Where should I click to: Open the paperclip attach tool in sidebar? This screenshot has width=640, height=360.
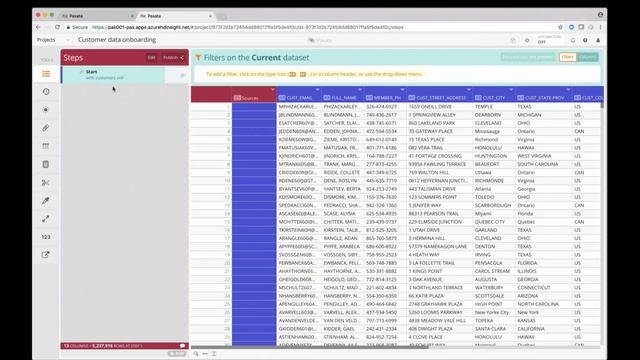tap(46, 128)
